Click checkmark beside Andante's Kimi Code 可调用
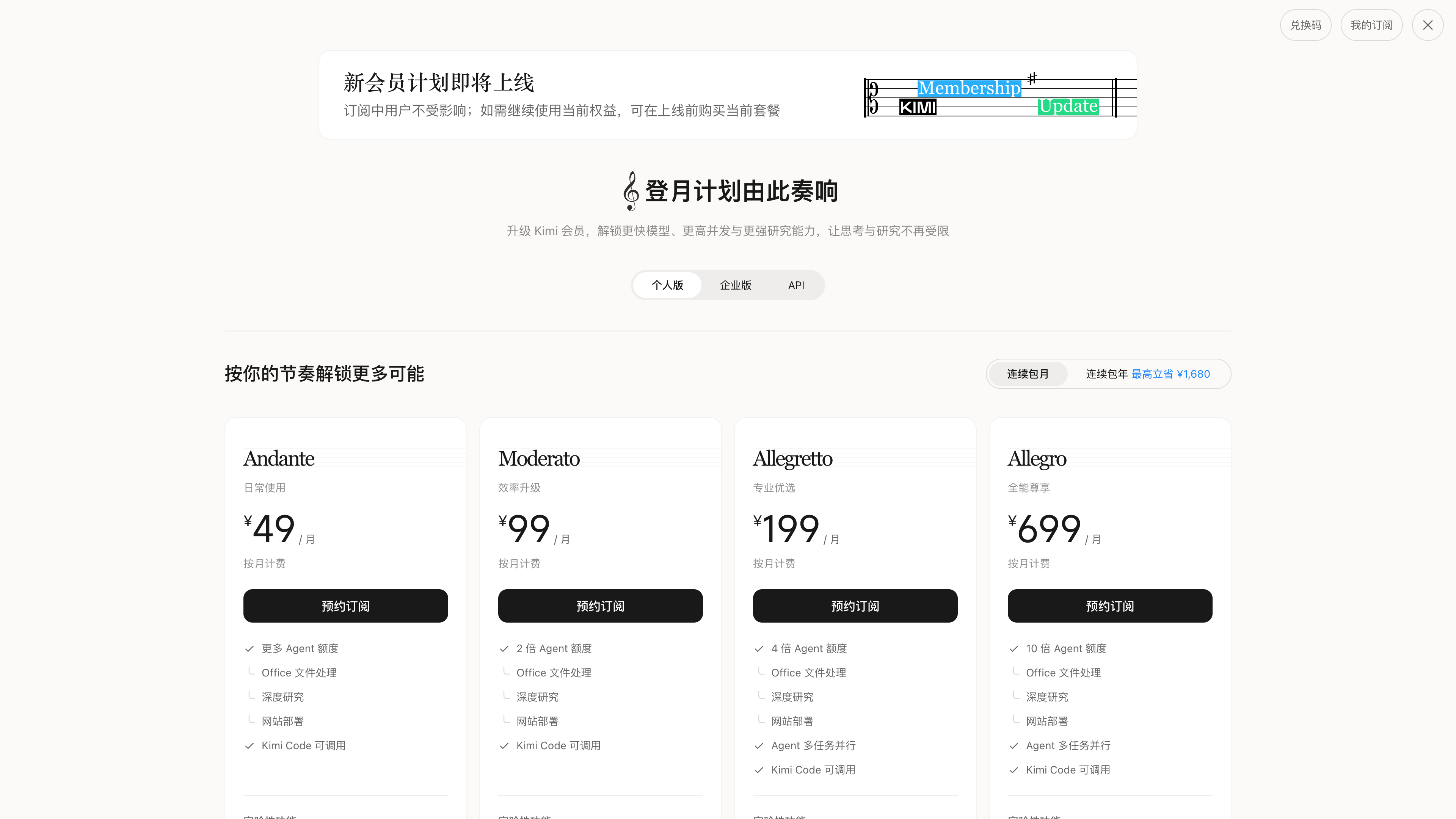The image size is (1456, 819). [249, 746]
